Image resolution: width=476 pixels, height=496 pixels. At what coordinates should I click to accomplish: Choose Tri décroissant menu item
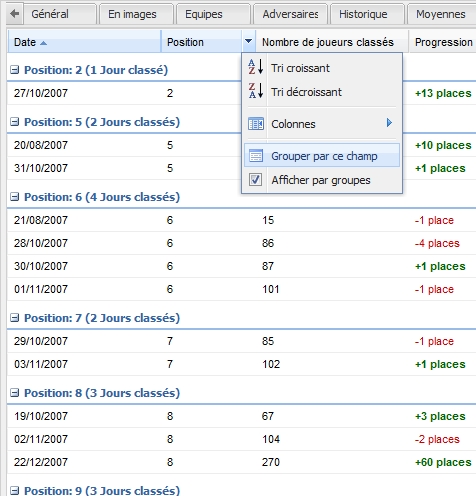click(322, 92)
